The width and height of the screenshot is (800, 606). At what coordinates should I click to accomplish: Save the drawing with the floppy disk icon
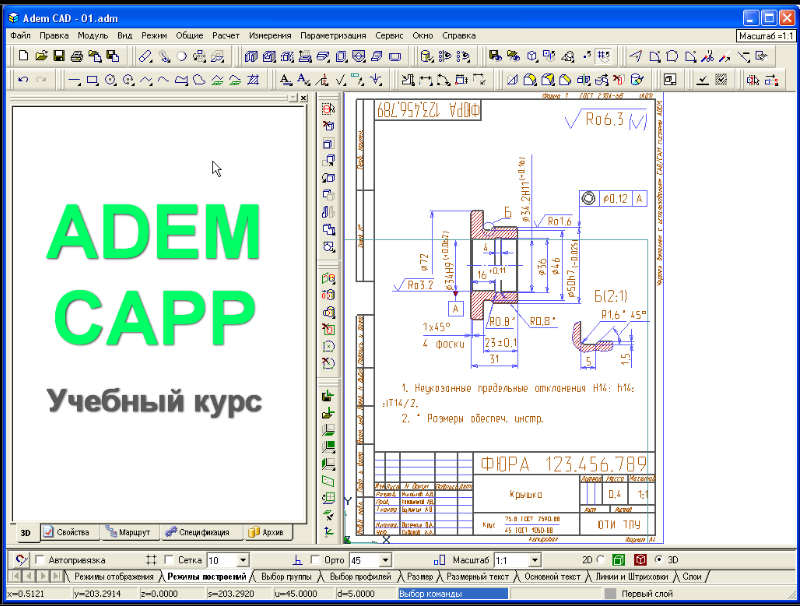point(59,56)
